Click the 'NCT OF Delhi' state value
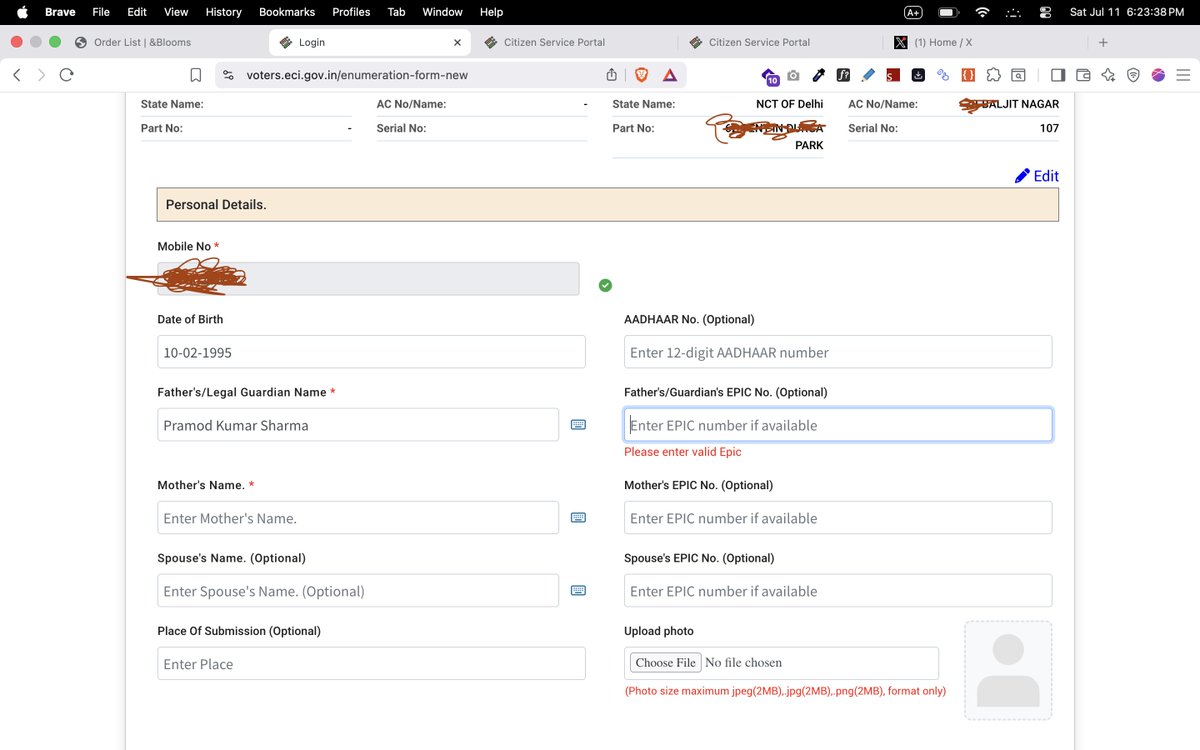Viewport: 1200px width, 750px height. click(790, 104)
